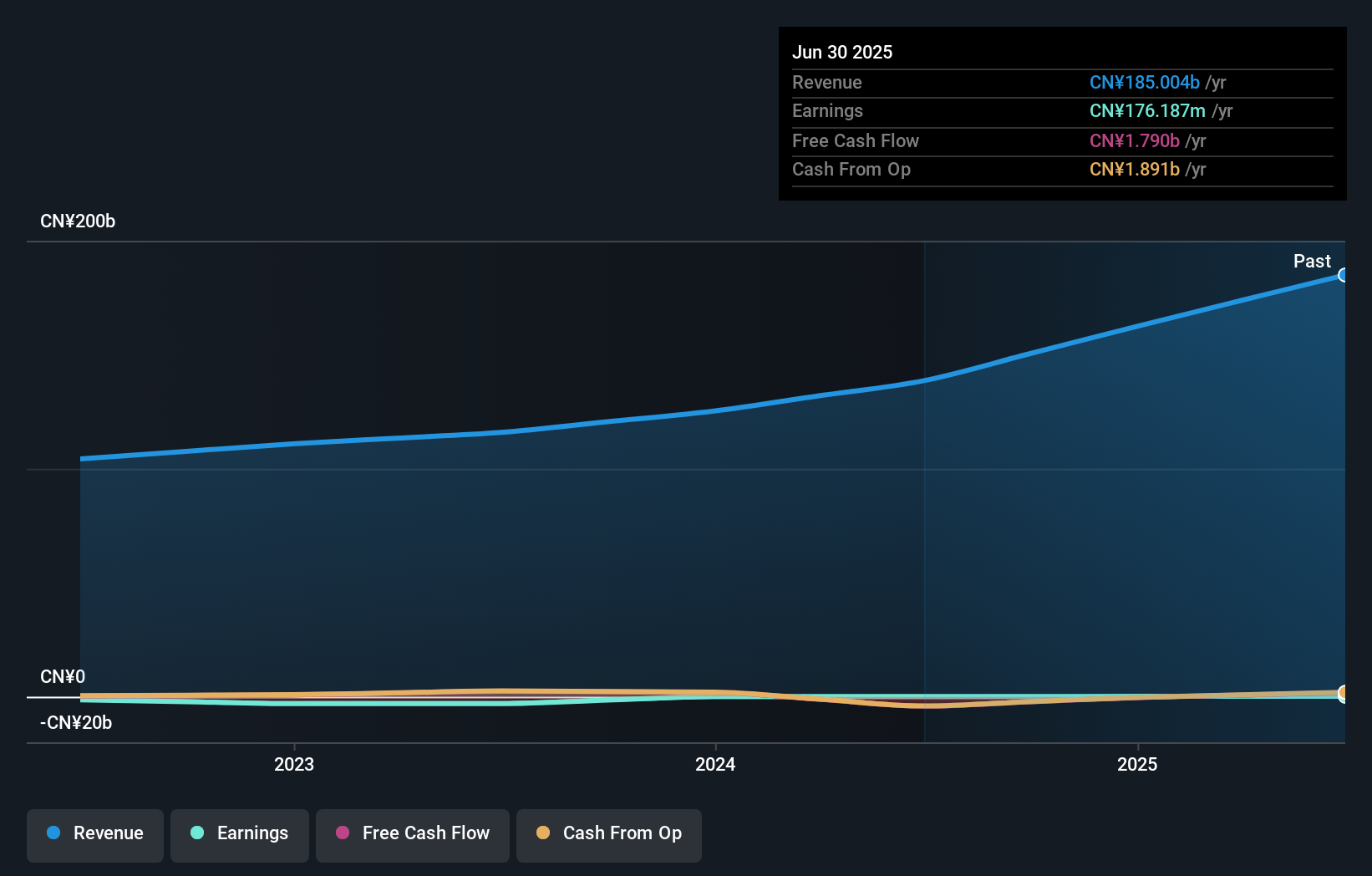Click the orange Cash From Op legend dot
Image resolution: width=1372 pixels, height=876 pixels.
[542, 833]
